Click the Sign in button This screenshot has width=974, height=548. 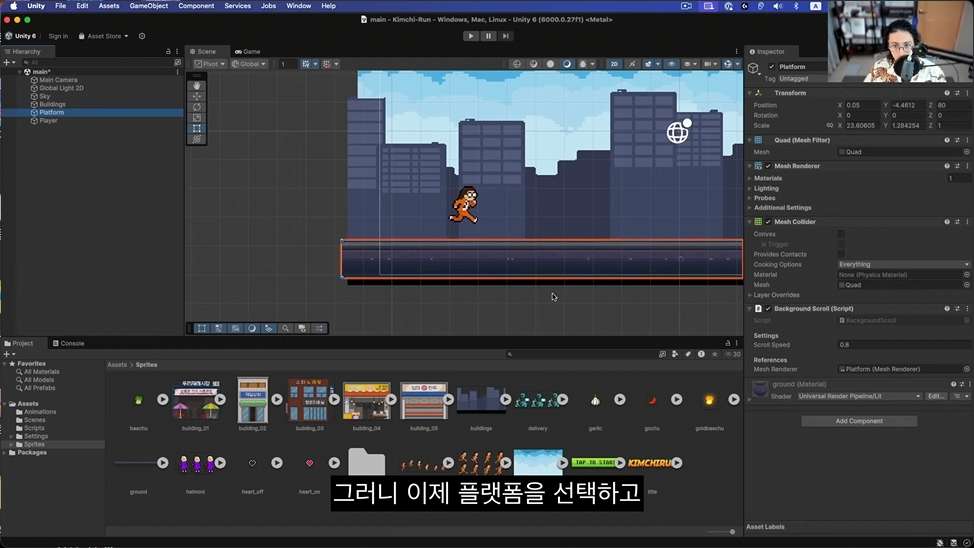point(58,36)
